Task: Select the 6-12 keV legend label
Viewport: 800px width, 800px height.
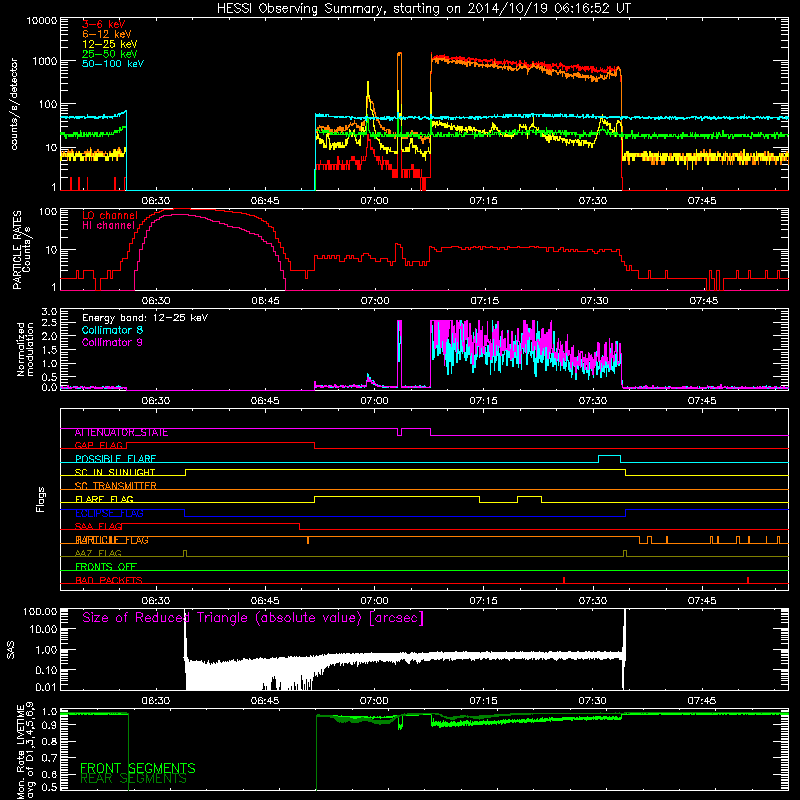Action: (107, 34)
